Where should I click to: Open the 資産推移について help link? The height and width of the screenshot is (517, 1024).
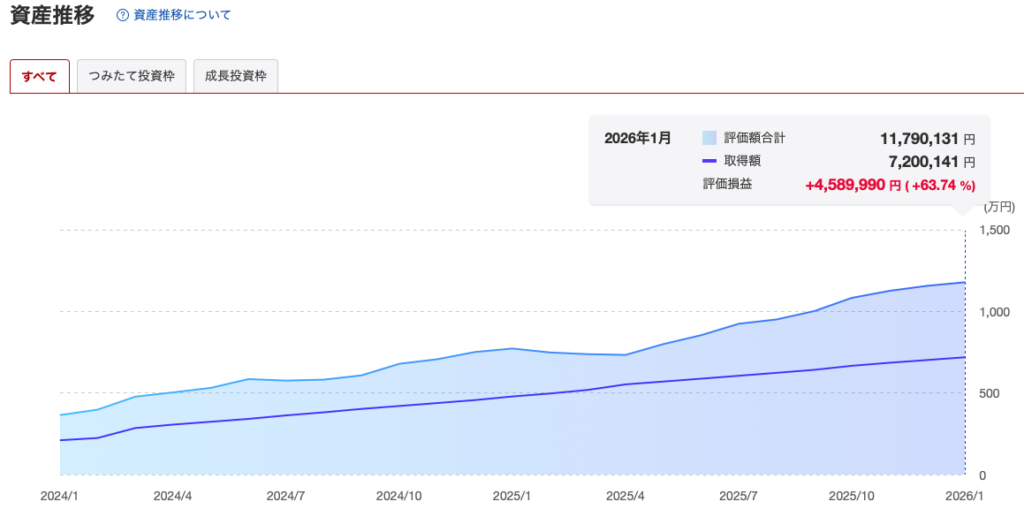click(181, 16)
